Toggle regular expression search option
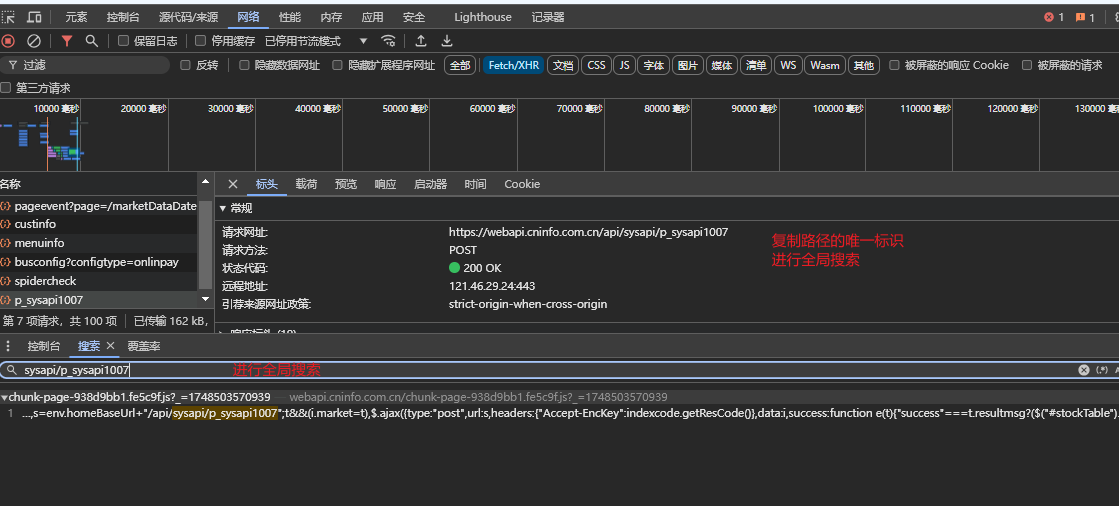1119x506 pixels. point(1102,370)
